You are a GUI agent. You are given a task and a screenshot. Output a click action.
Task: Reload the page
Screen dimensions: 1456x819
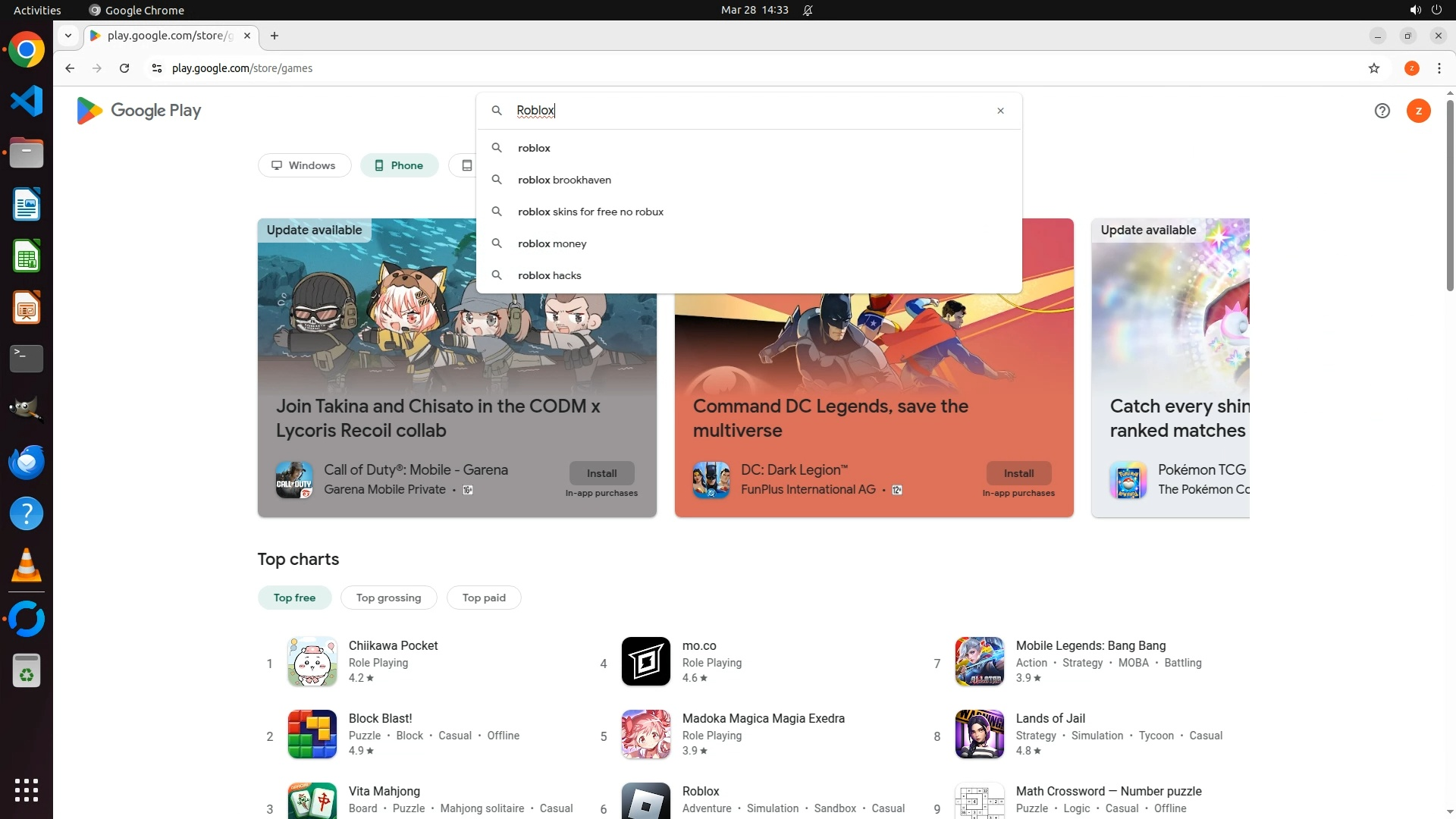(124, 68)
